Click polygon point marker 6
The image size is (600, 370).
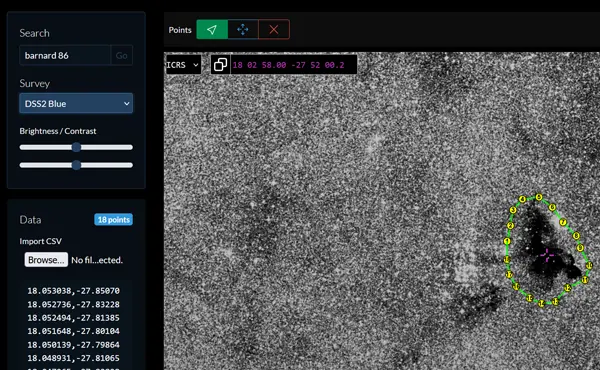(552, 207)
